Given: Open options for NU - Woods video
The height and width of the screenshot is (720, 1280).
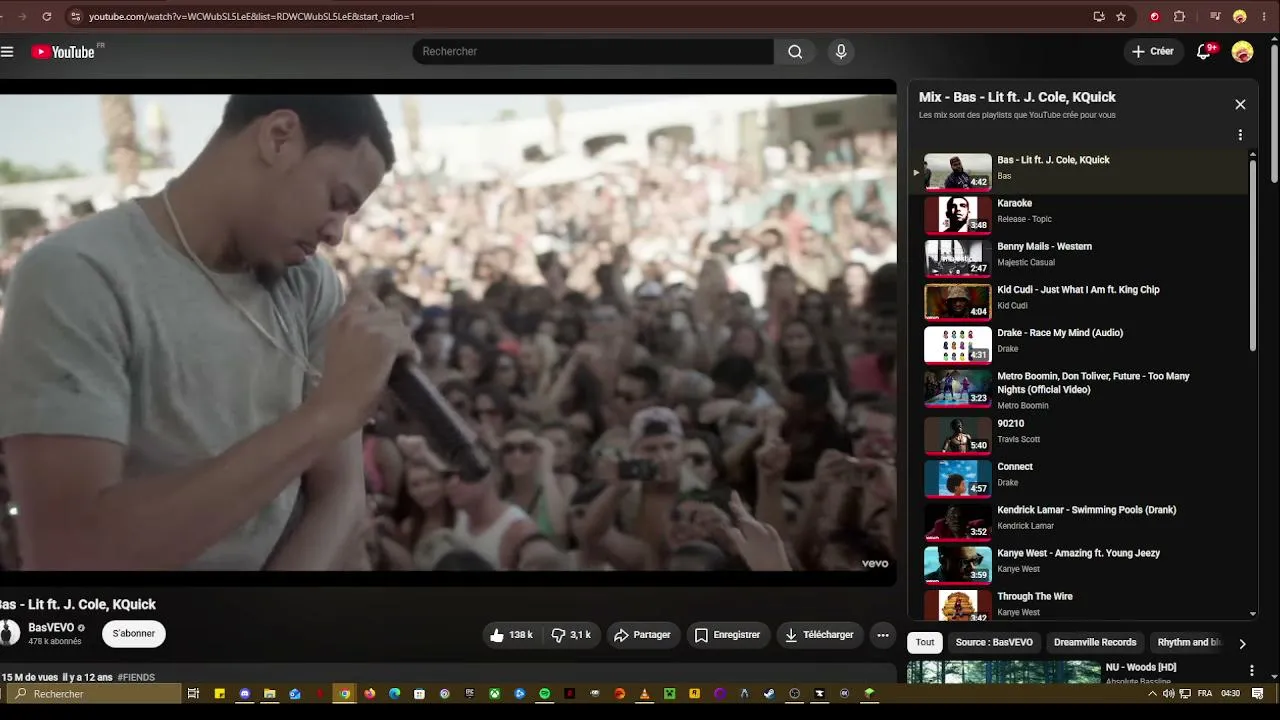Looking at the screenshot, I should [1251, 670].
